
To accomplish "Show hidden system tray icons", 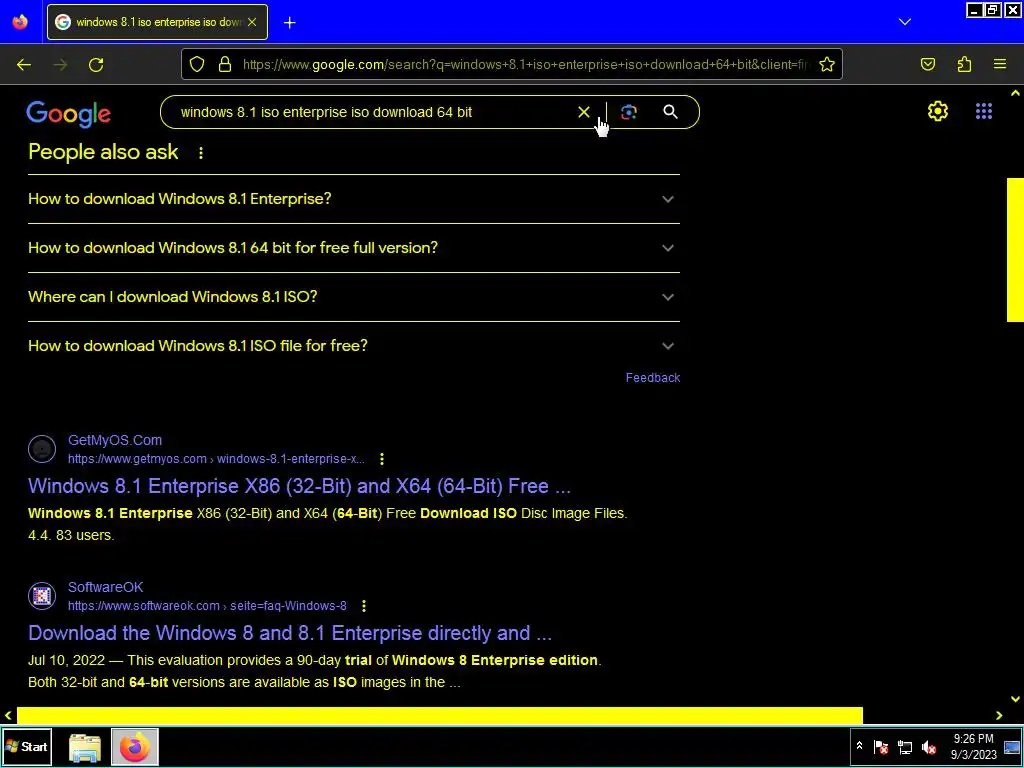I will [859, 746].
